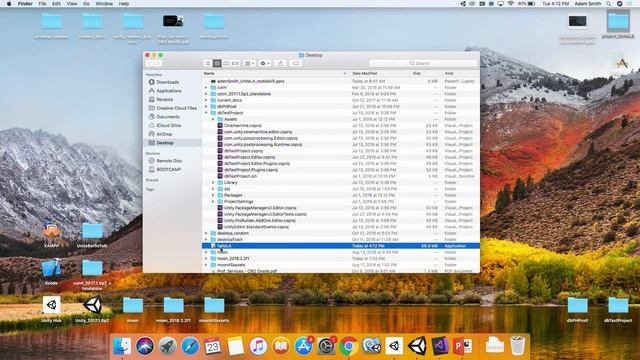Click in the Finder Search field
This screenshot has width=640, height=360.
coord(423,63)
